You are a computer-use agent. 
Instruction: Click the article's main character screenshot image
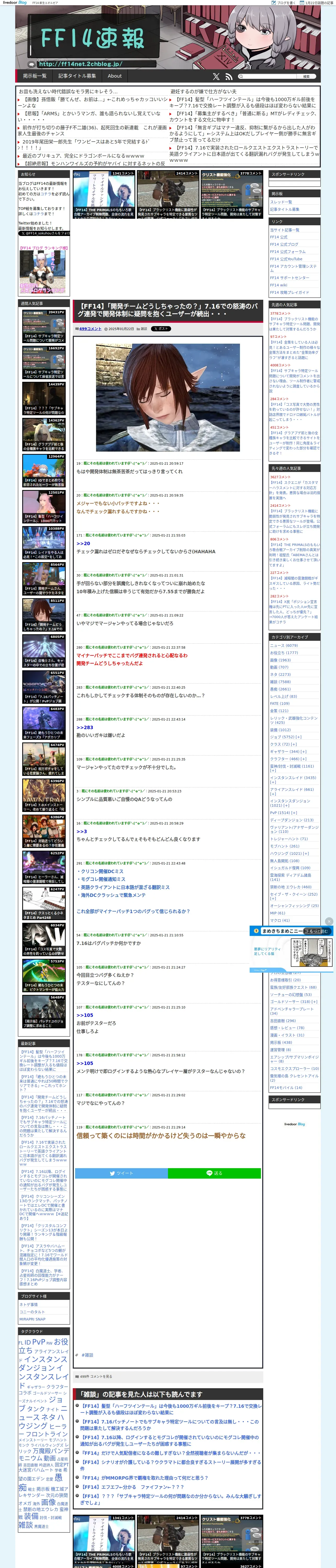[167, 397]
